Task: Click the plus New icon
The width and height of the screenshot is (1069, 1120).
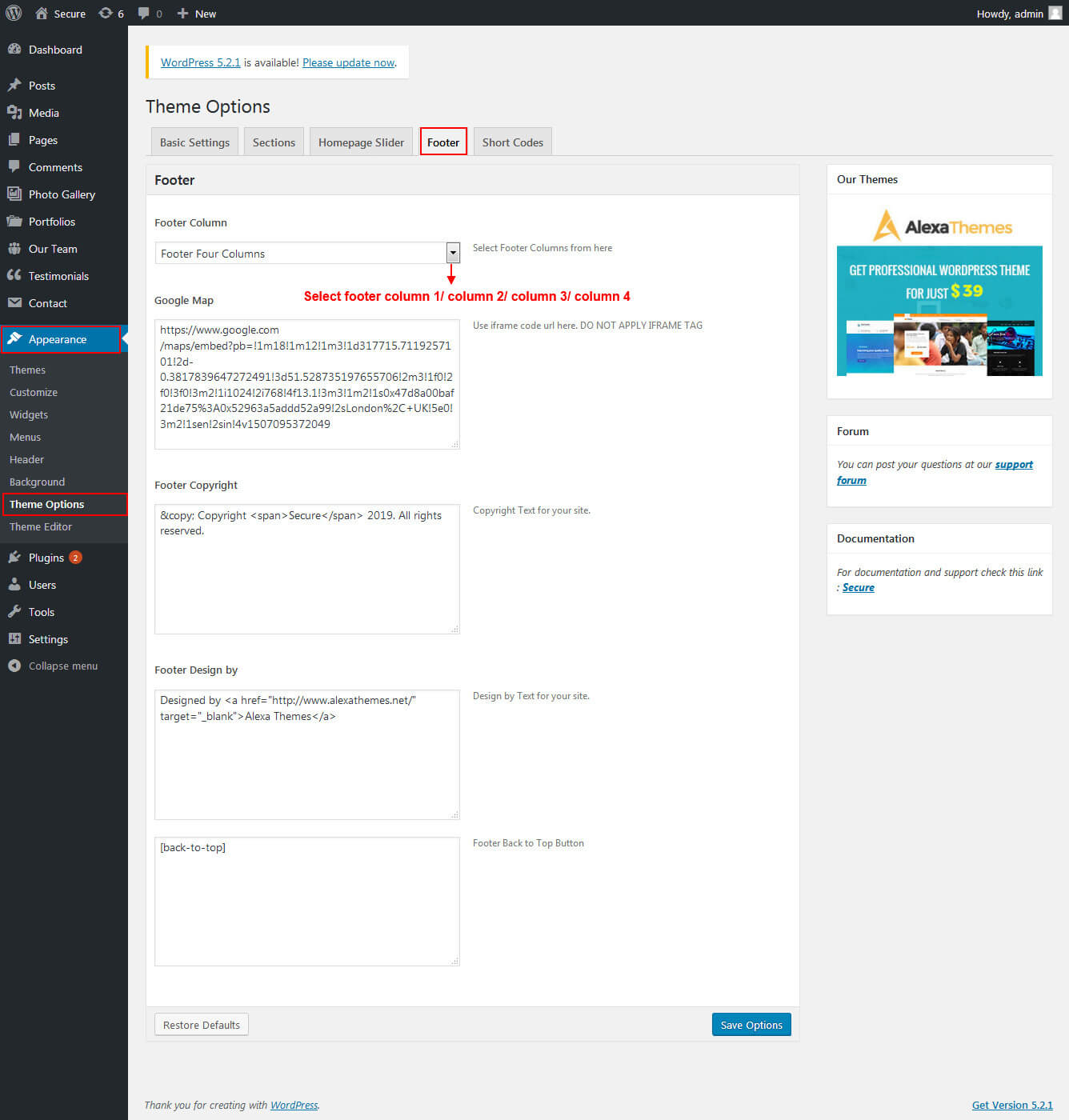Action: click(182, 13)
